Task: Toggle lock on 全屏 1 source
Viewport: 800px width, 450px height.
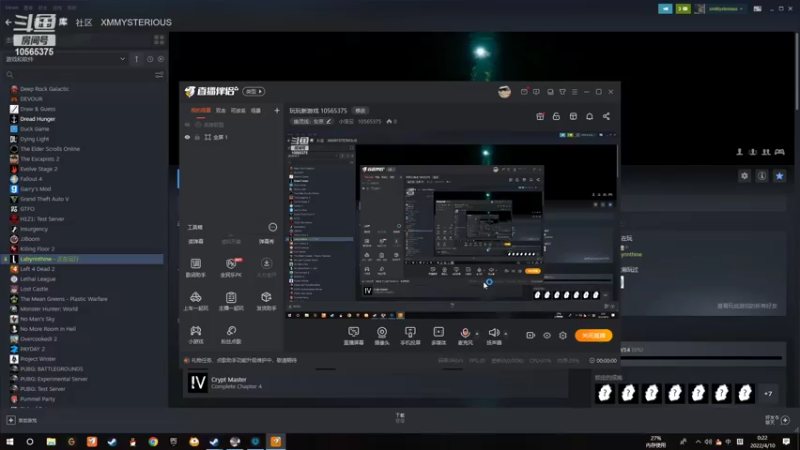Action: click(197, 137)
